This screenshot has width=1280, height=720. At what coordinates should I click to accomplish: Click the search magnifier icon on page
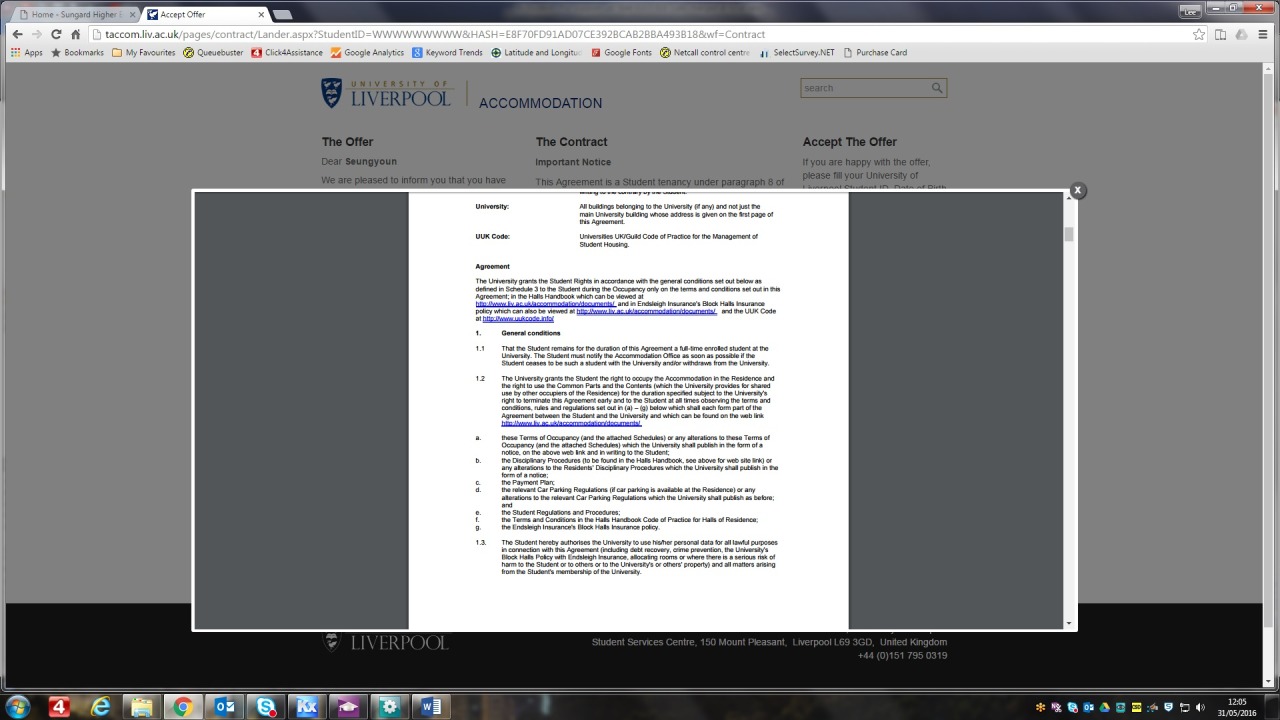[x=937, y=88]
